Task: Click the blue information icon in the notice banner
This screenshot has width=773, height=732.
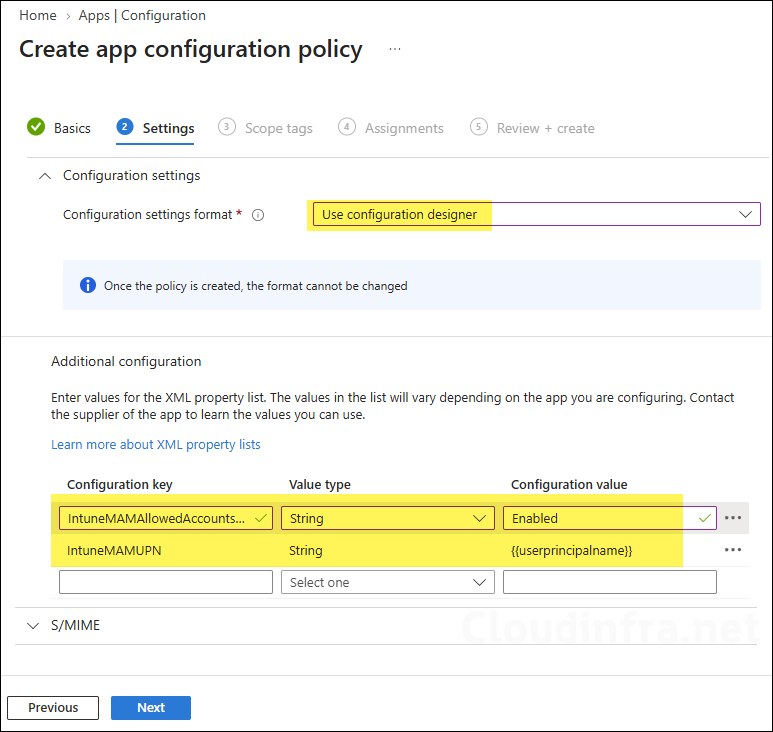Action: tap(88, 285)
